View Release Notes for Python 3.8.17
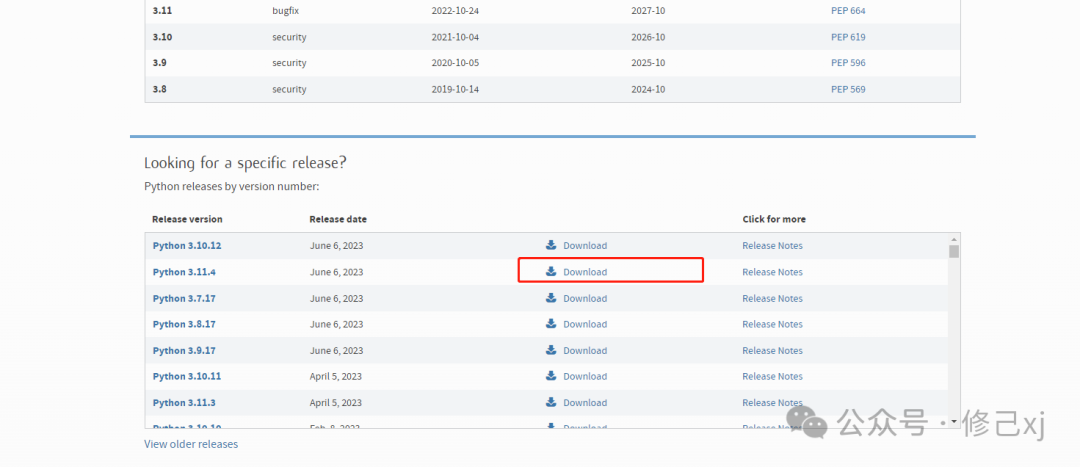 coord(772,324)
